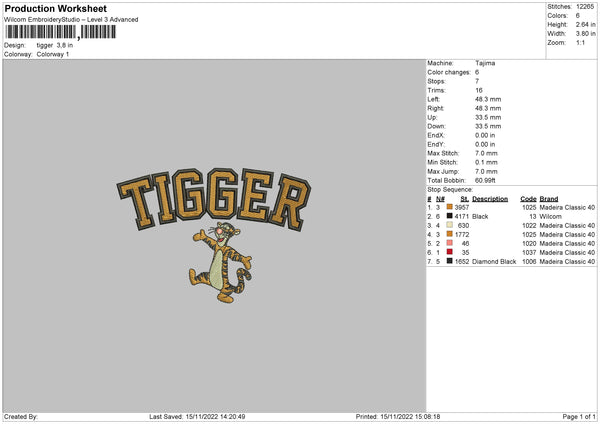Click the Width value 3.80 in
This screenshot has width=600, height=424.
[585, 34]
